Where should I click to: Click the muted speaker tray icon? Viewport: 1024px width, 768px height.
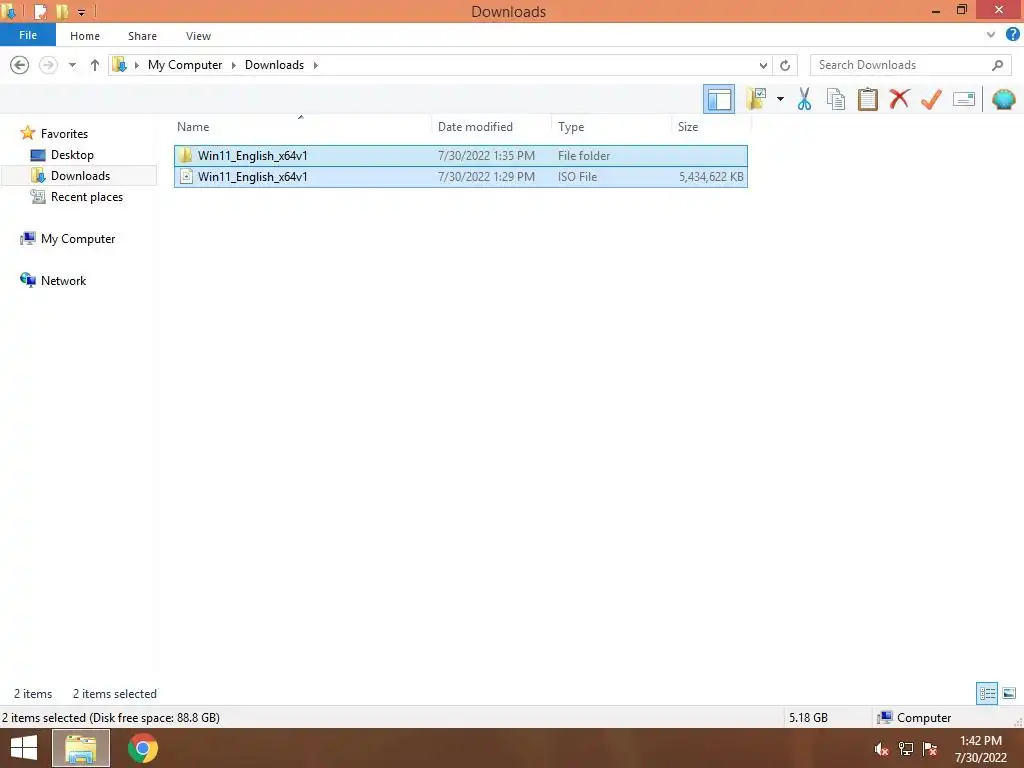[x=881, y=749]
